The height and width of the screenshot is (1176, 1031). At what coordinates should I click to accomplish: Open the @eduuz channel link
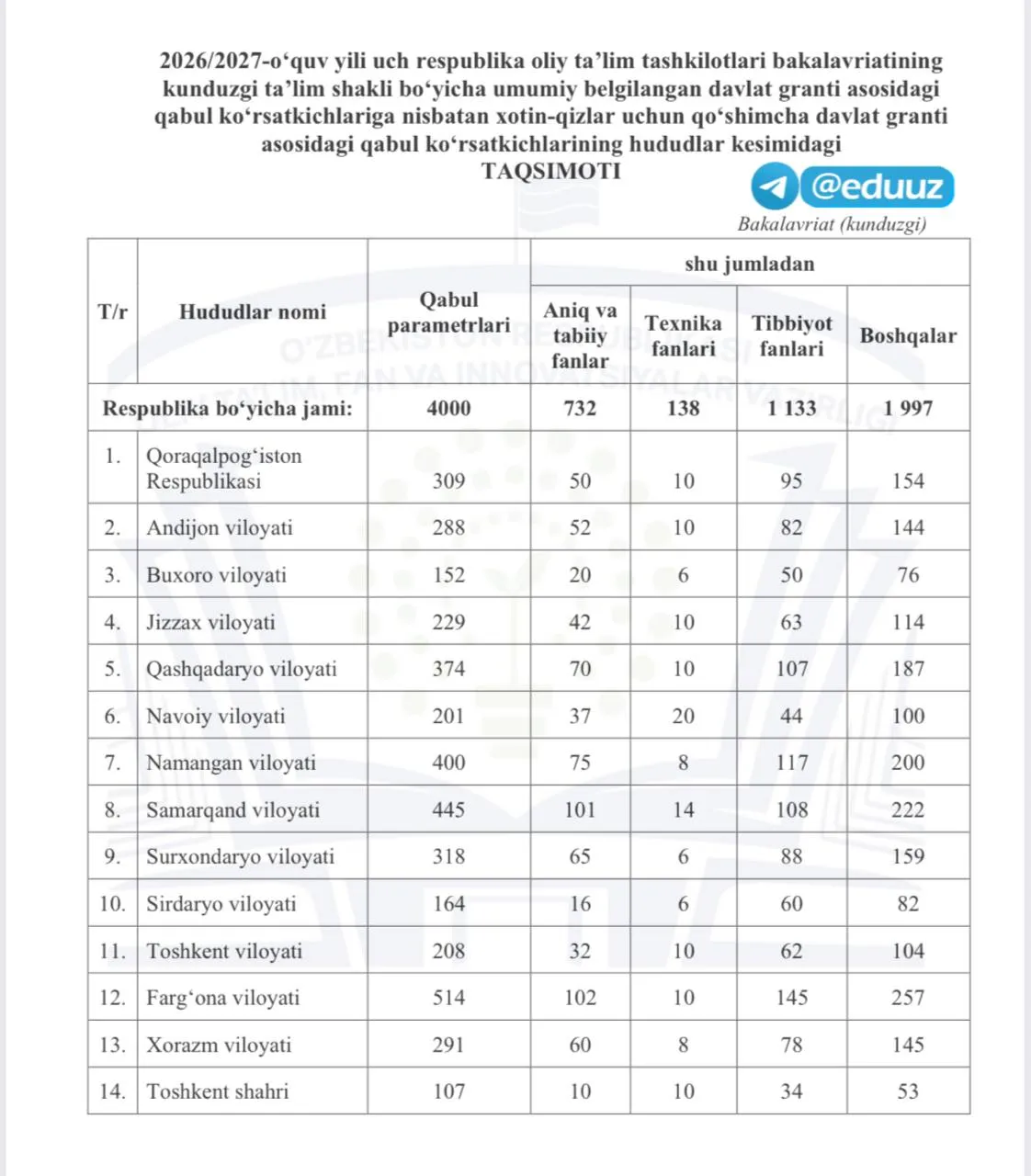point(877,187)
